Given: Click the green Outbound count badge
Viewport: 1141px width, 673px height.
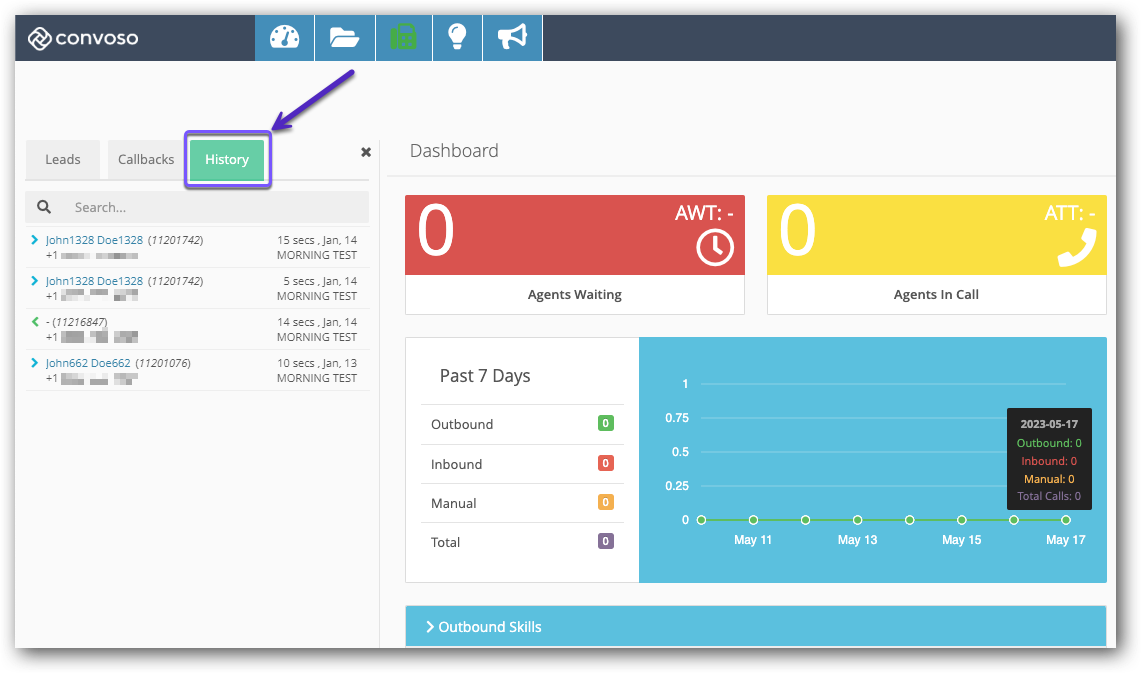Looking at the screenshot, I should click(x=605, y=424).
